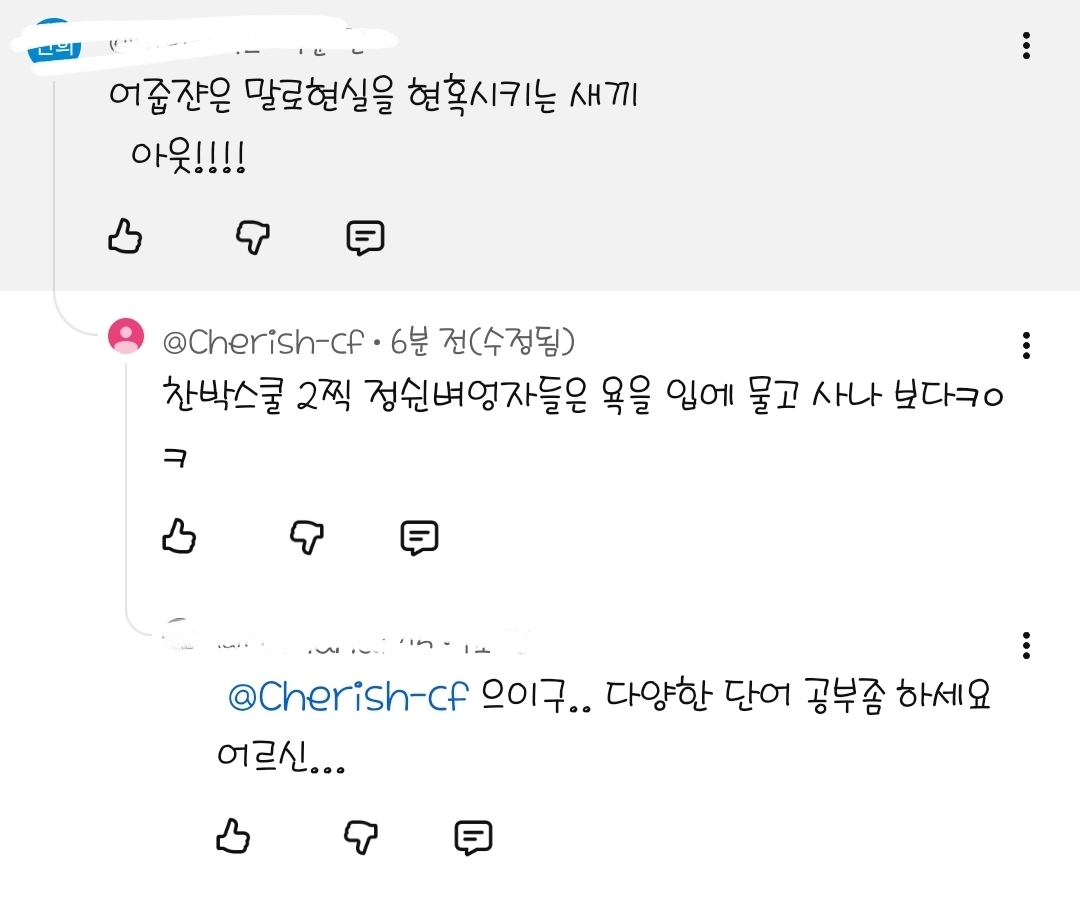Like the 찬박스쿨 reply by @Cherish-cf
This screenshot has width=1080, height=922.
click(x=180, y=537)
